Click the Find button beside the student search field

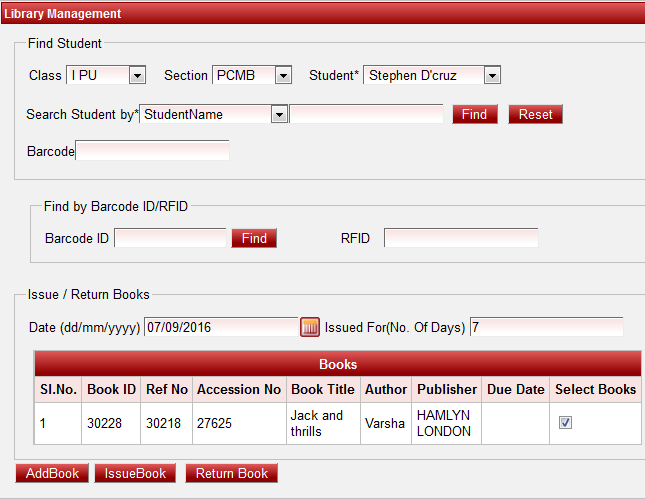(x=474, y=114)
